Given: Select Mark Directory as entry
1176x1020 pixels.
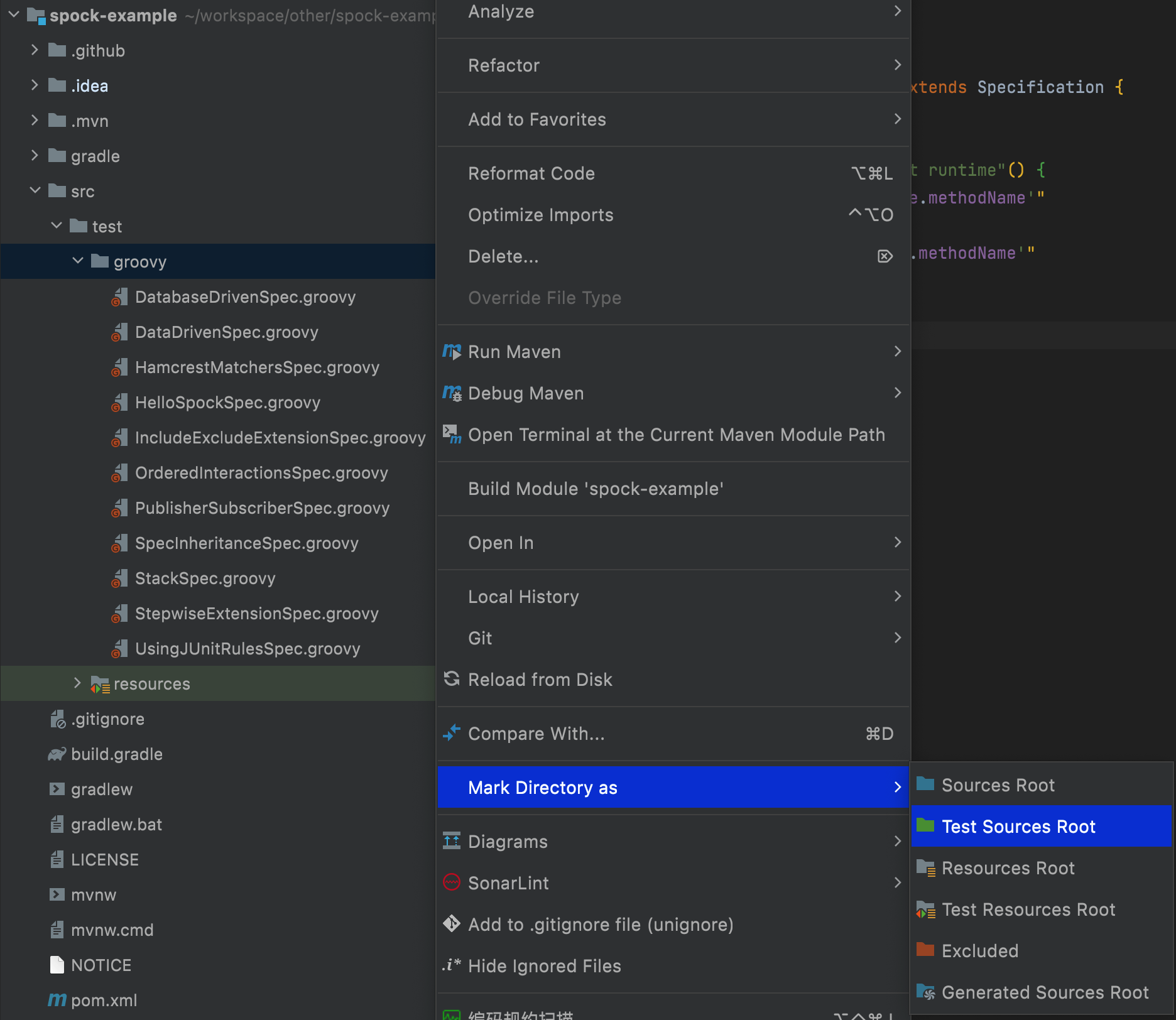Looking at the screenshot, I should click(673, 786).
